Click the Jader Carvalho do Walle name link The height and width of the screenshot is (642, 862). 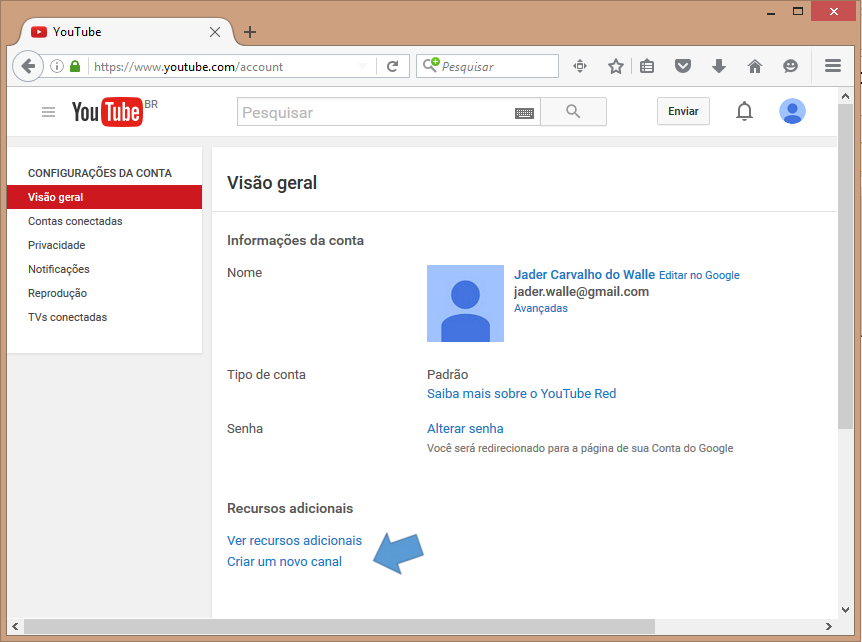[584, 274]
